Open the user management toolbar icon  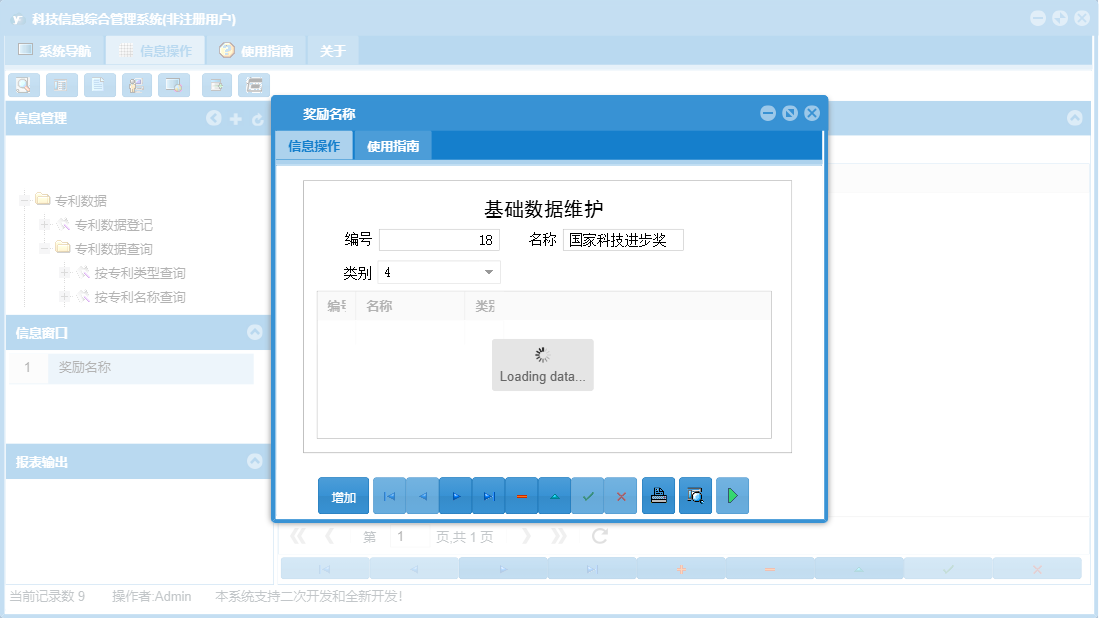tap(136, 85)
